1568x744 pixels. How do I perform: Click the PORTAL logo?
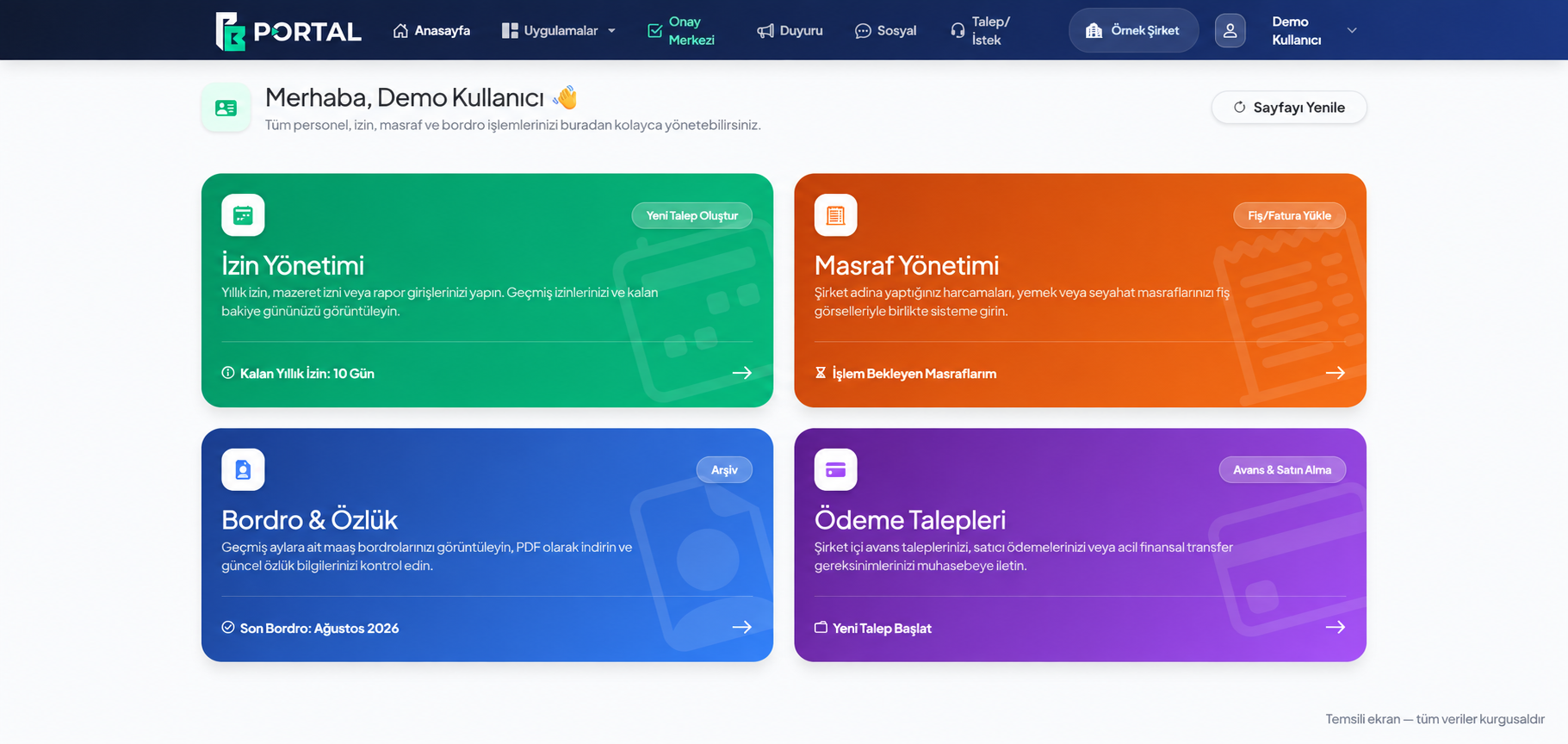(x=288, y=31)
